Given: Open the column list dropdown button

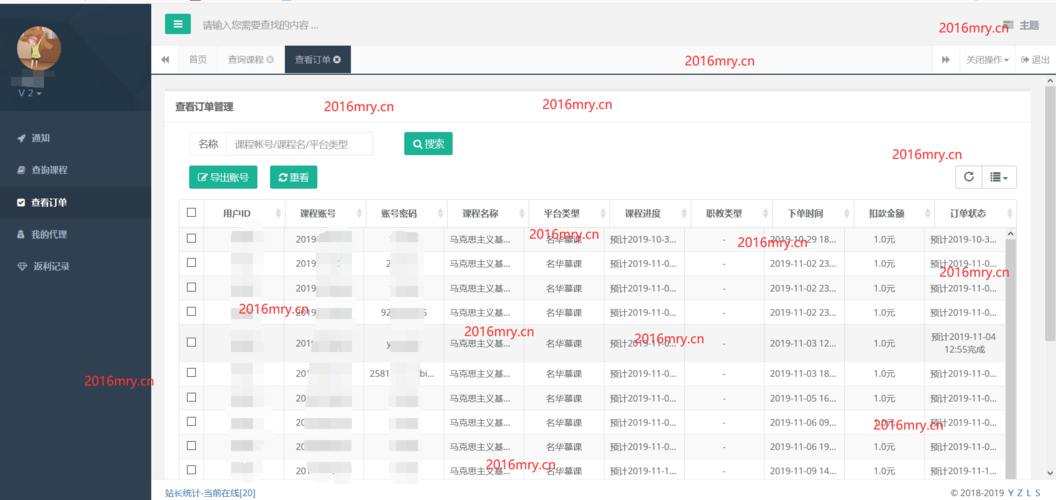Looking at the screenshot, I should pyautogui.click(x=999, y=177).
